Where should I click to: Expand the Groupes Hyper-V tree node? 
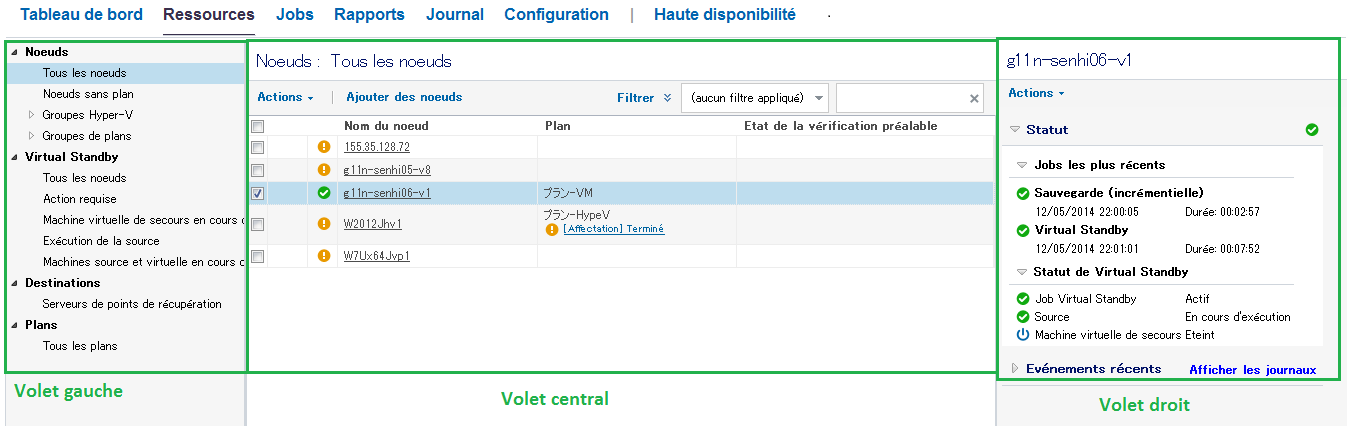pyautogui.click(x=32, y=115)
